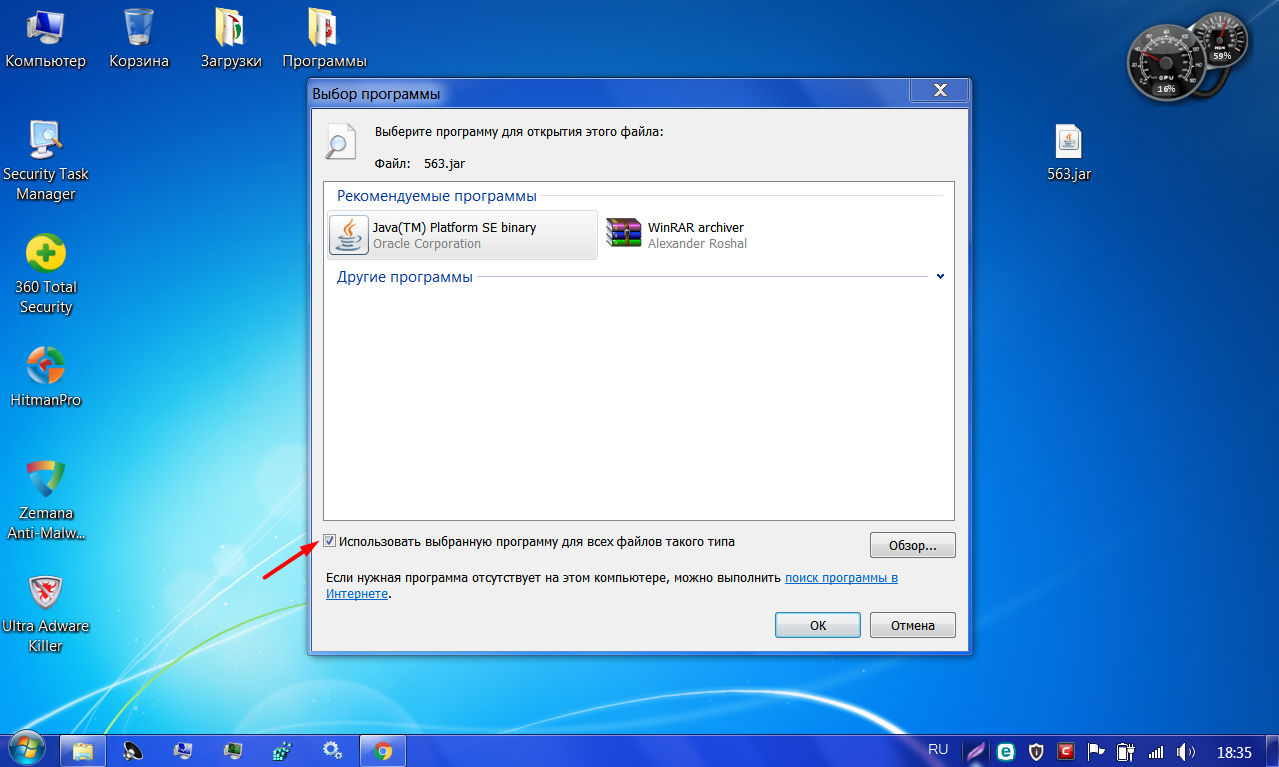Click the battery power tray icon
This screenshot has height=767, width=1279.
coord(1125,751)
